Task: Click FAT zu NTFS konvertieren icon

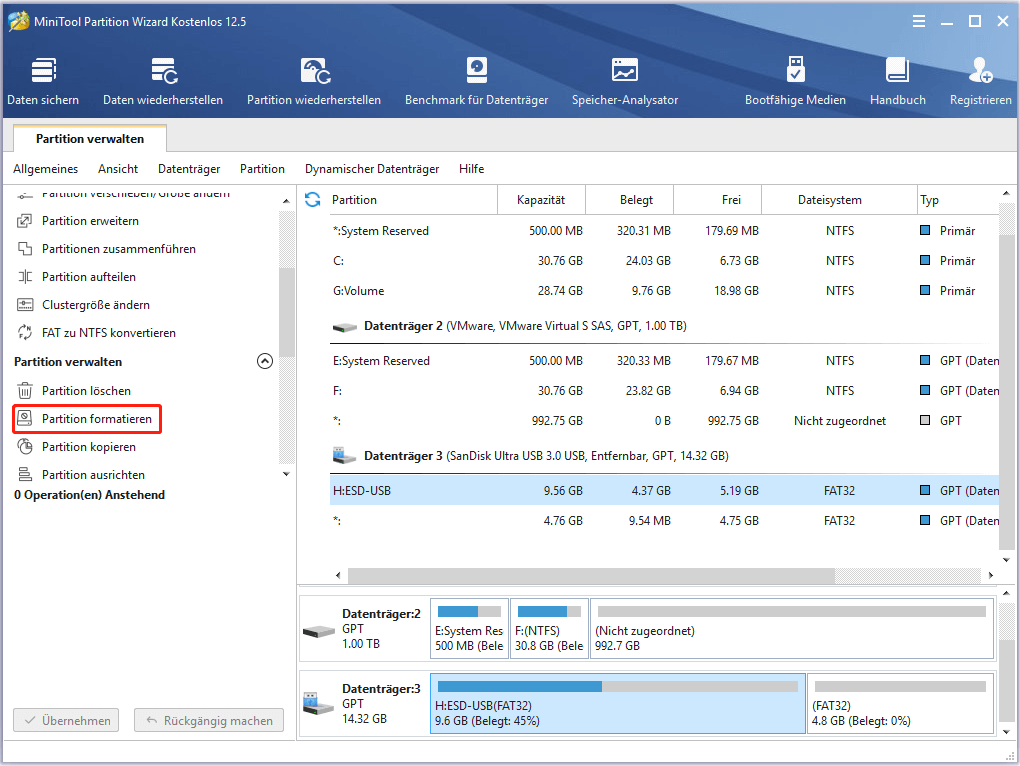Action: (25, 333)
